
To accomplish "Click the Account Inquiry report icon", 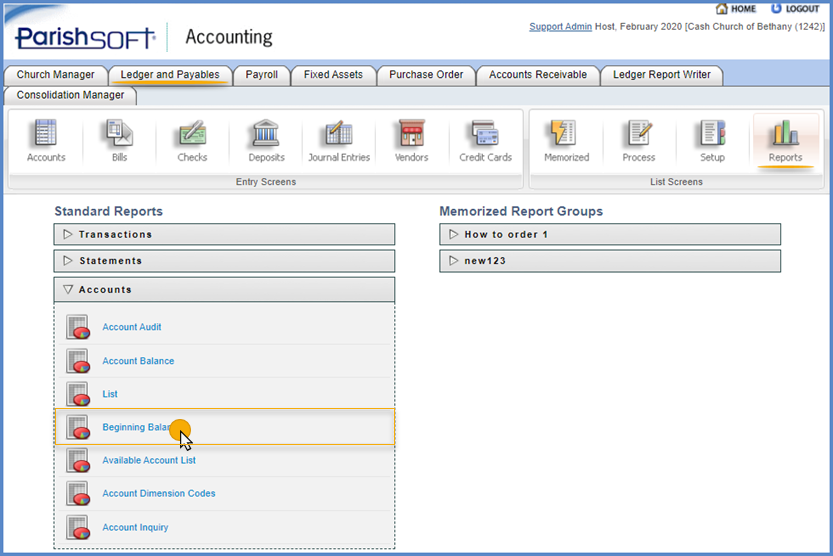I will (x=78, y=527).
